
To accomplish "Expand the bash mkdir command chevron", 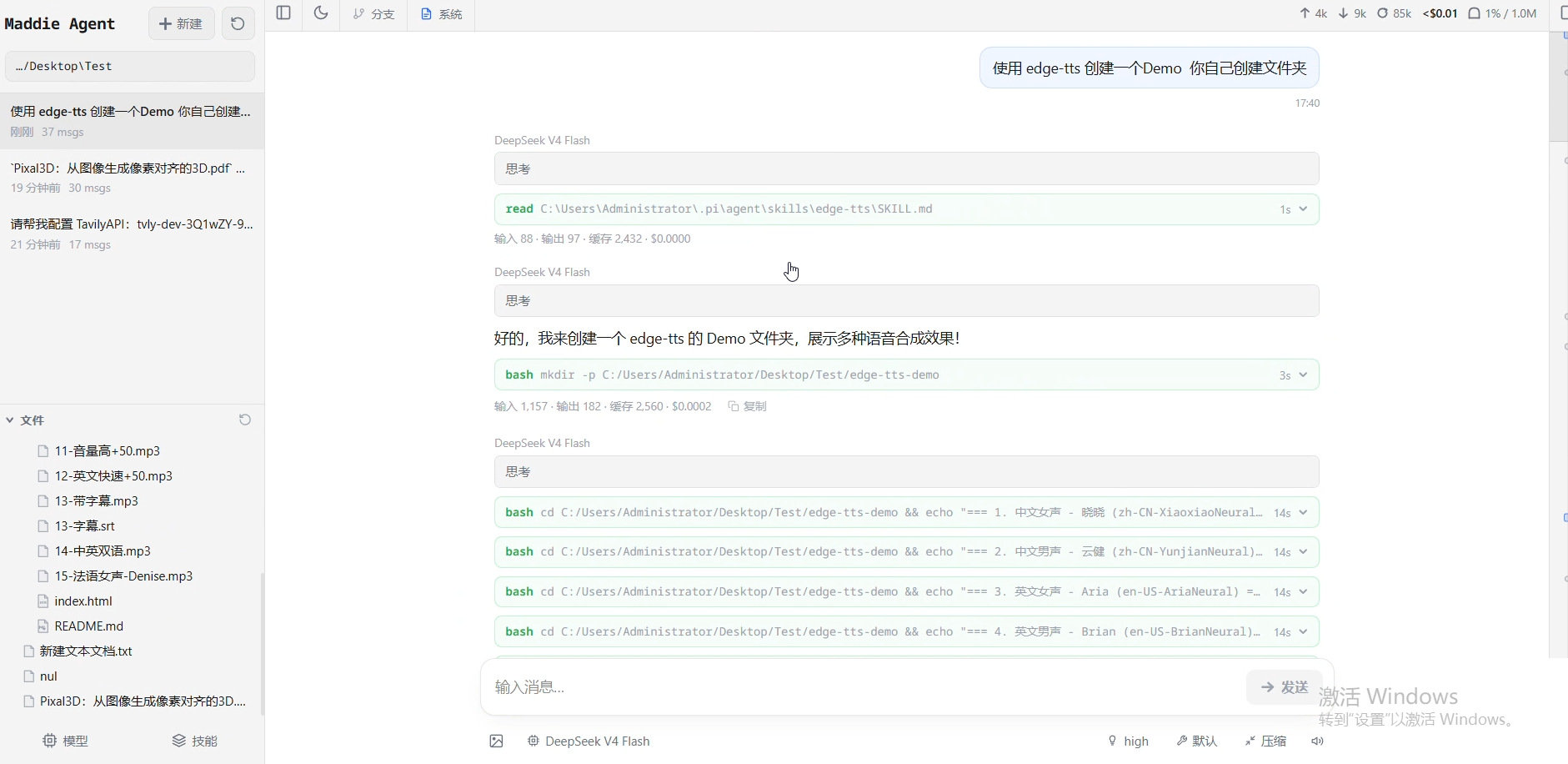I will tap(1303, 375).
